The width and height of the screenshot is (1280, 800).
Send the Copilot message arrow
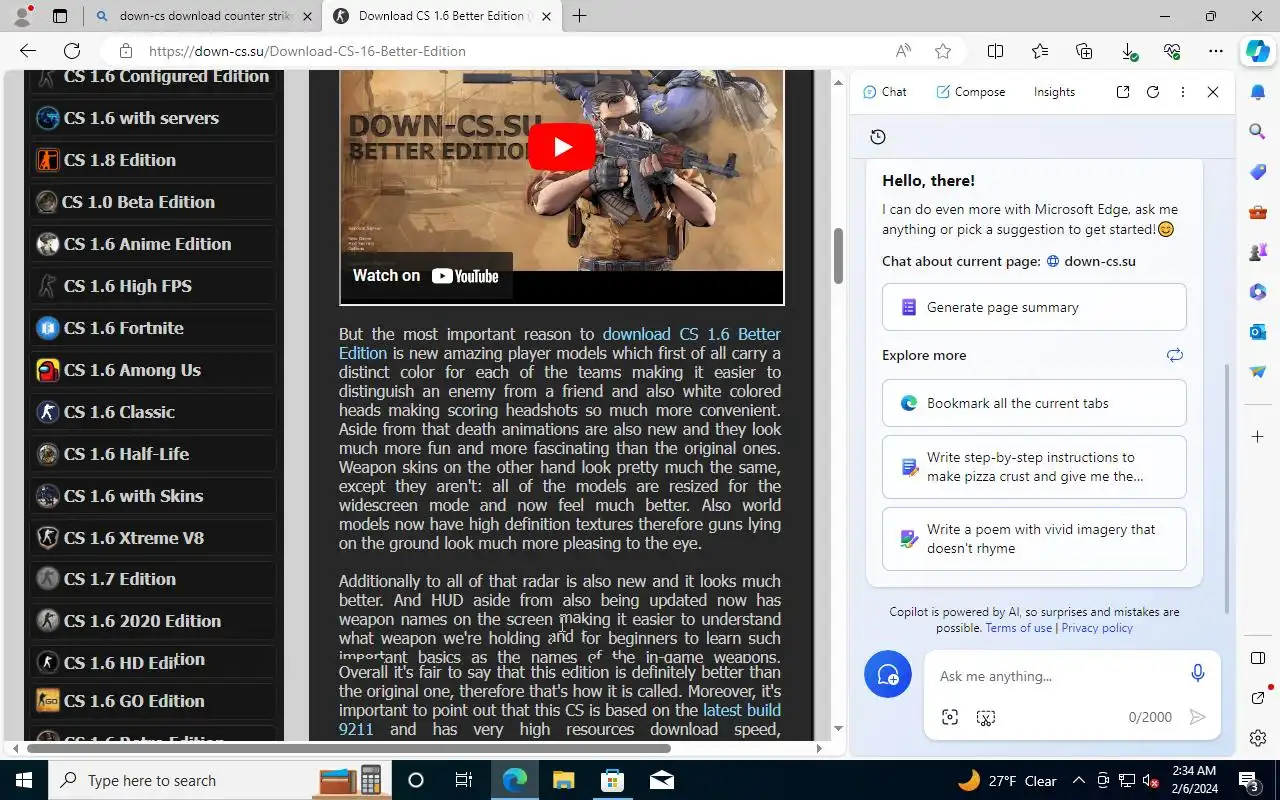[x=1197, y=717]
